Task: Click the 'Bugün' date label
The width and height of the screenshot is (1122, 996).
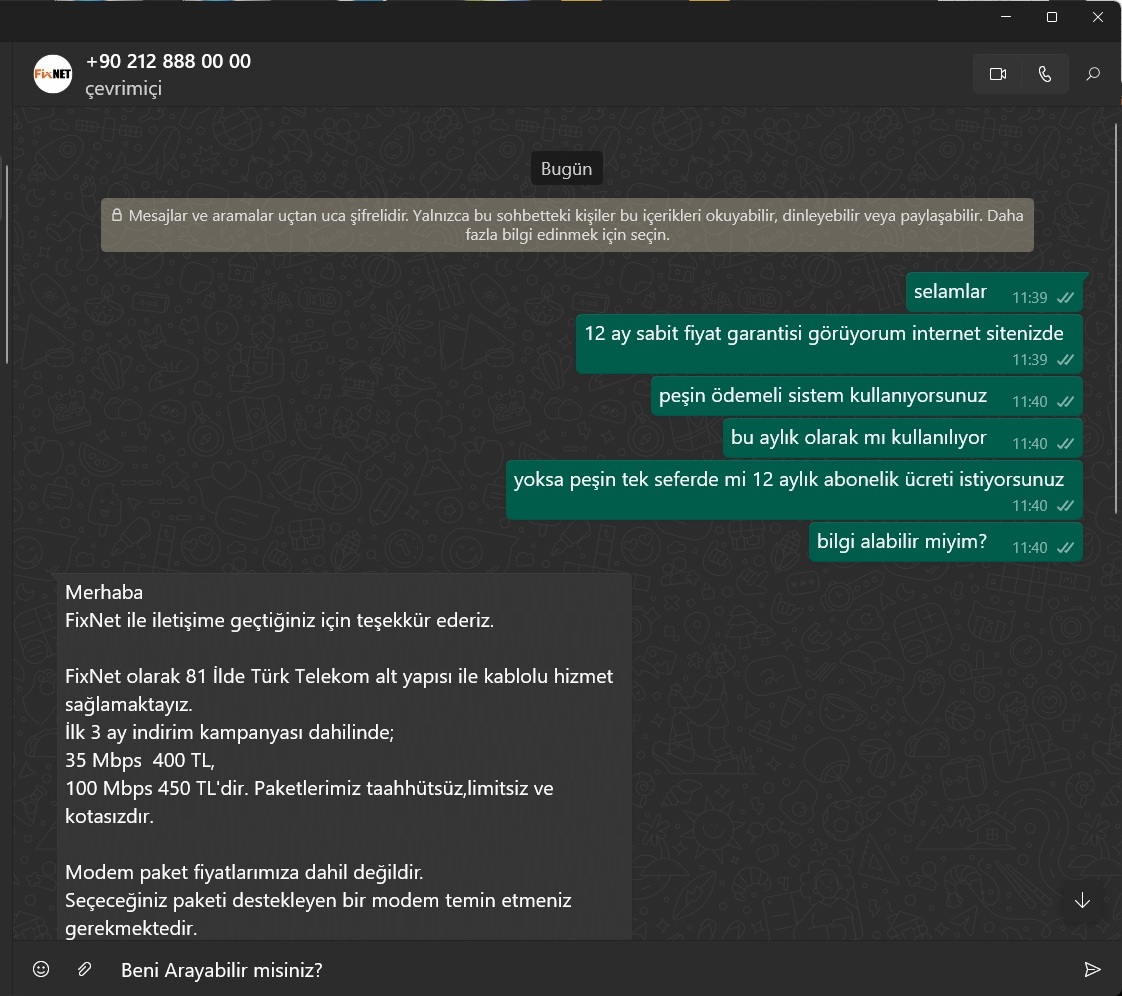Action: click(x=566, y=169)
